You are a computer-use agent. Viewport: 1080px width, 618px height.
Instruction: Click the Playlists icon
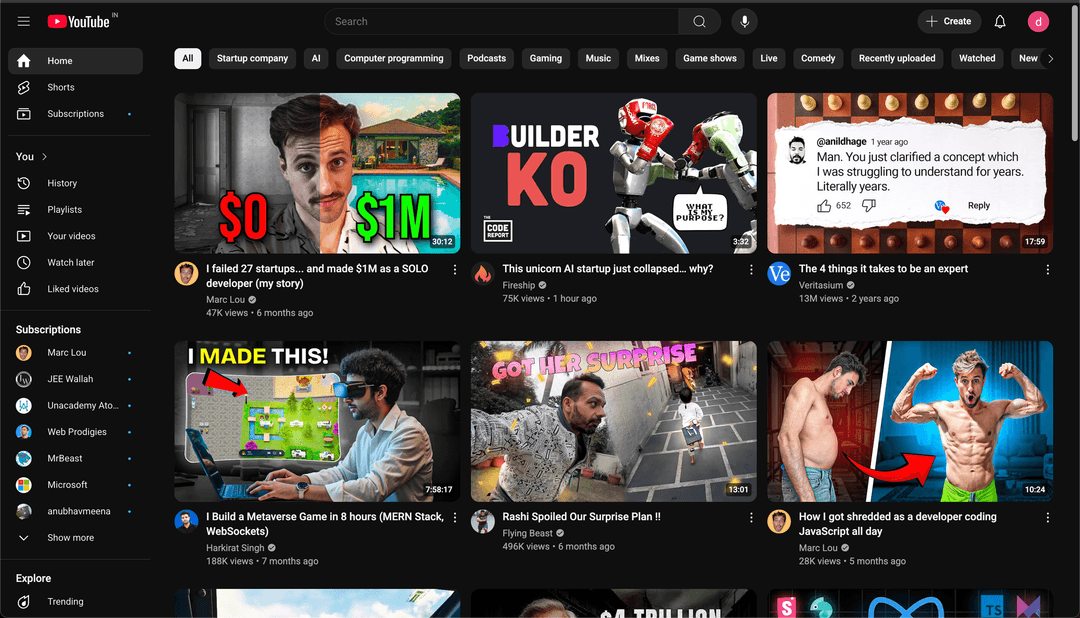click(23, 209)
